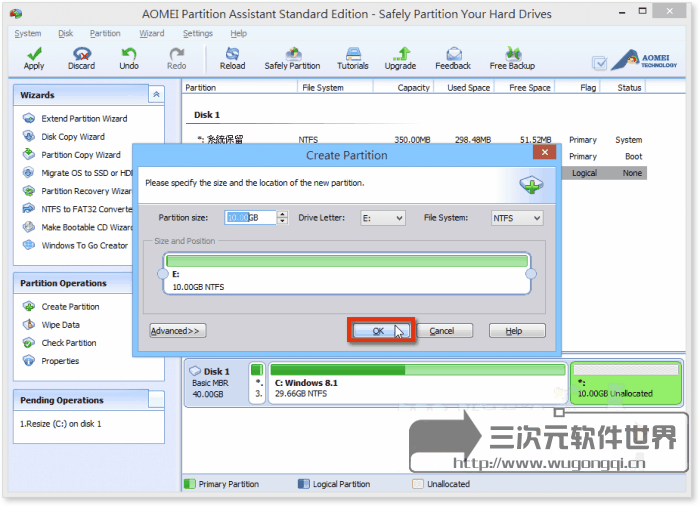Open the File System dropdown

pyautogui.click(x=517, y=218)
